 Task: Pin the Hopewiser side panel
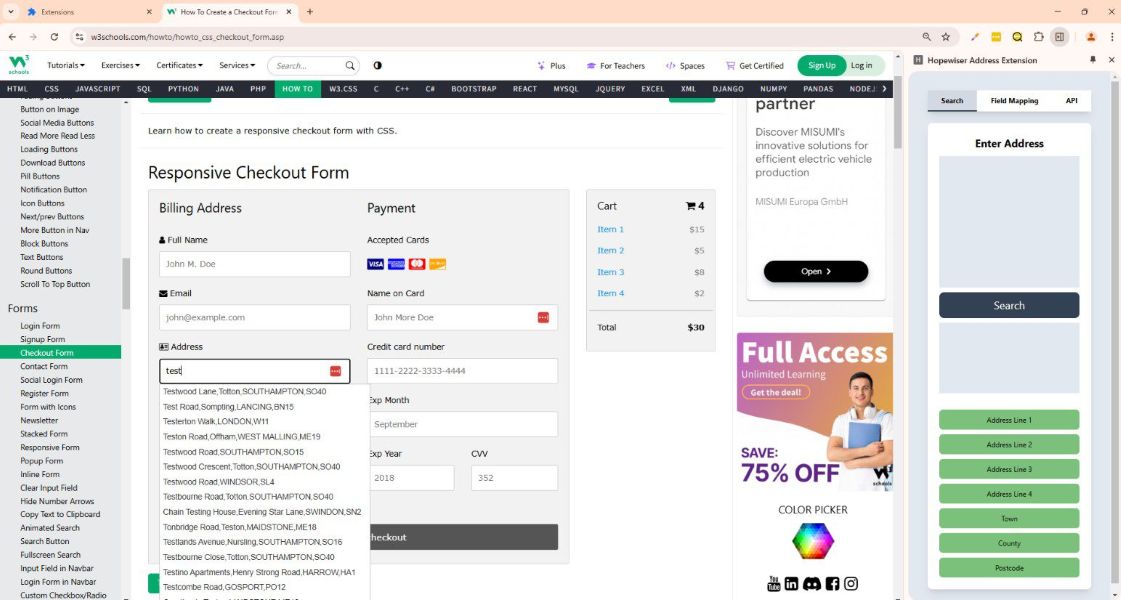[1092, 60]
